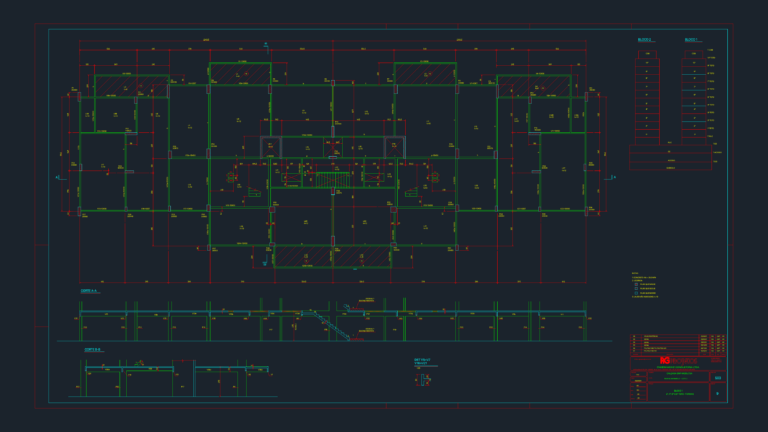Select the green BLOCO 1 title block text
This screenshot has width=768, height=432.
pos(680,392)
